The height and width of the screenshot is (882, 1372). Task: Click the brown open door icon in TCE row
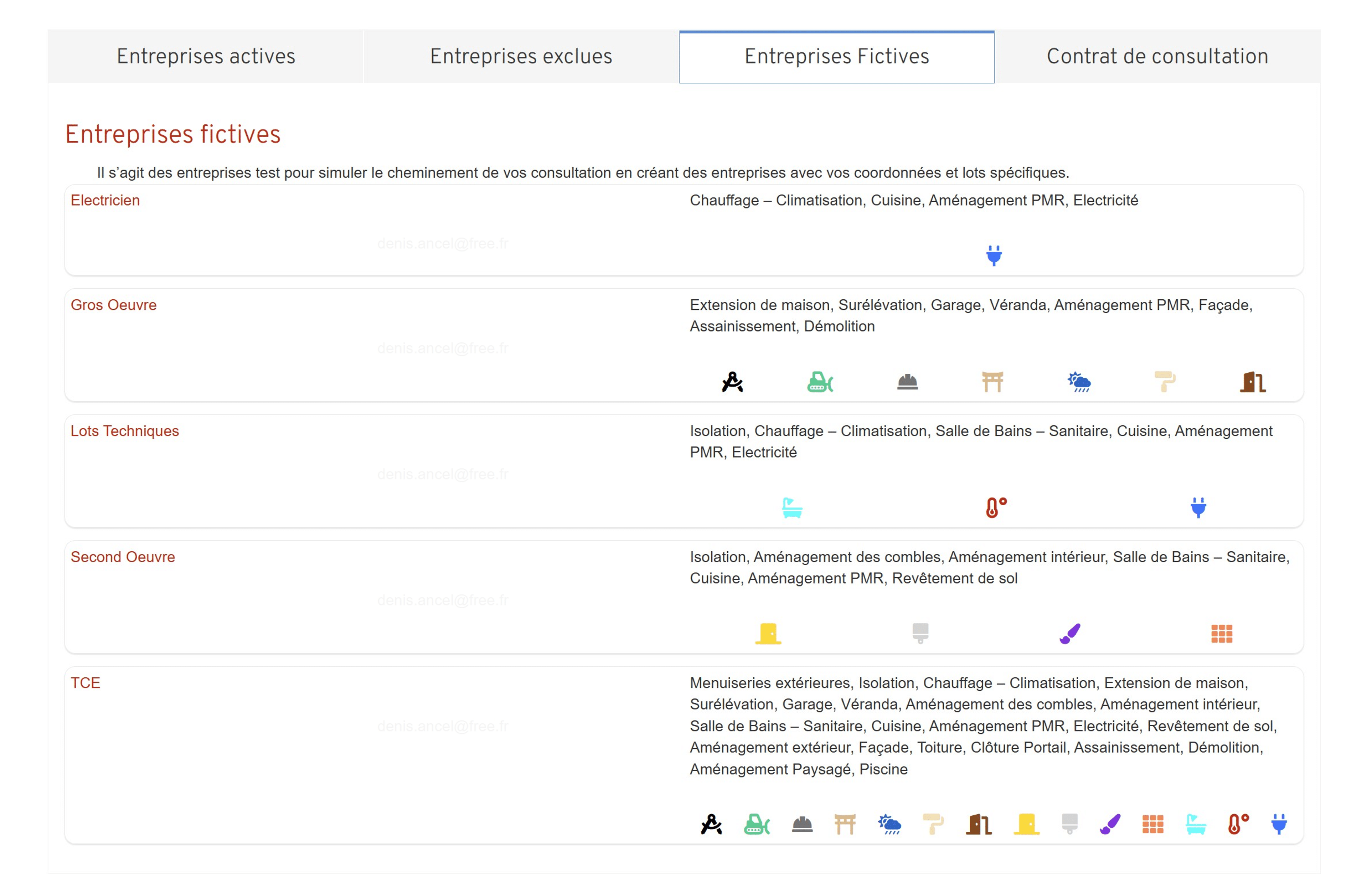(979, 824)
